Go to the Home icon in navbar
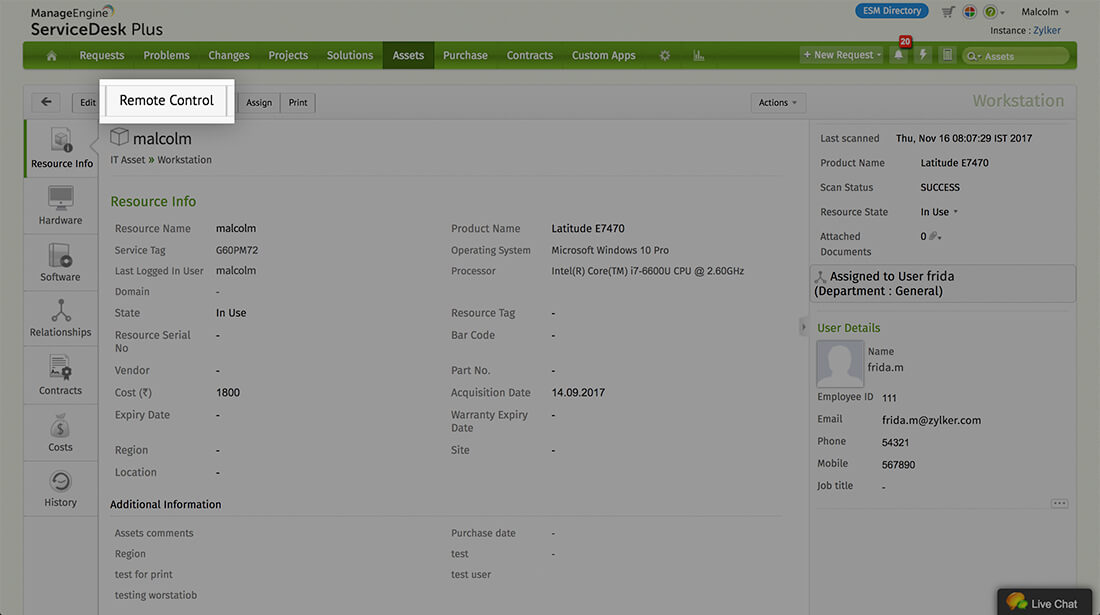Screen dimensions: 1100x615 (51, 55)
